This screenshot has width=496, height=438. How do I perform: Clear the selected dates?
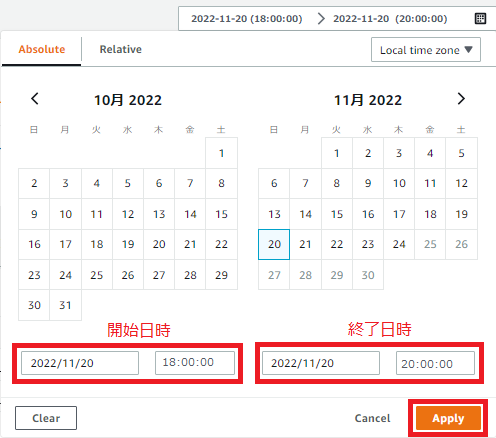[x=46, y=418]
